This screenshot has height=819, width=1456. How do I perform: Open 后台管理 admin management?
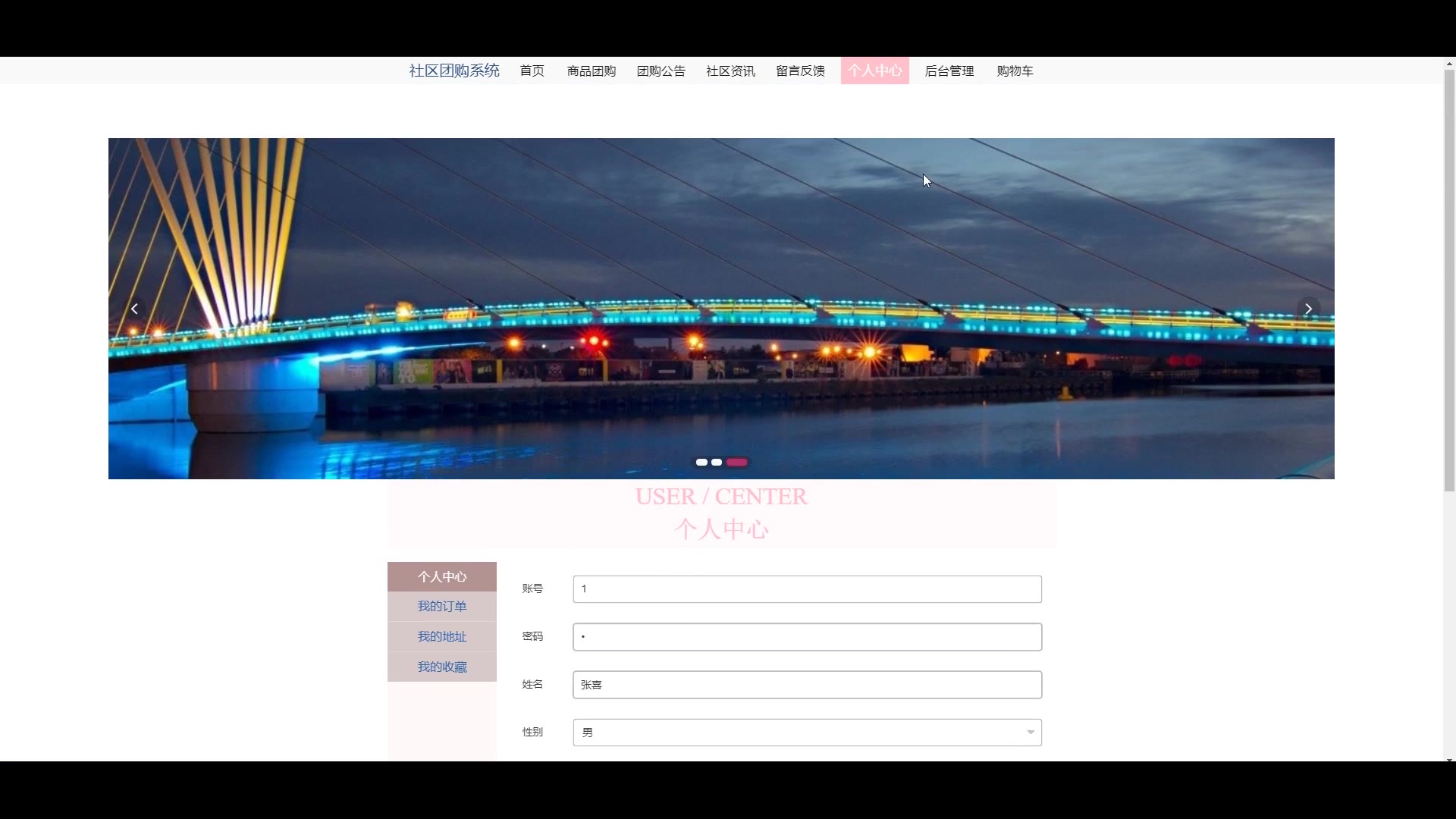click(x=949, y=71)
